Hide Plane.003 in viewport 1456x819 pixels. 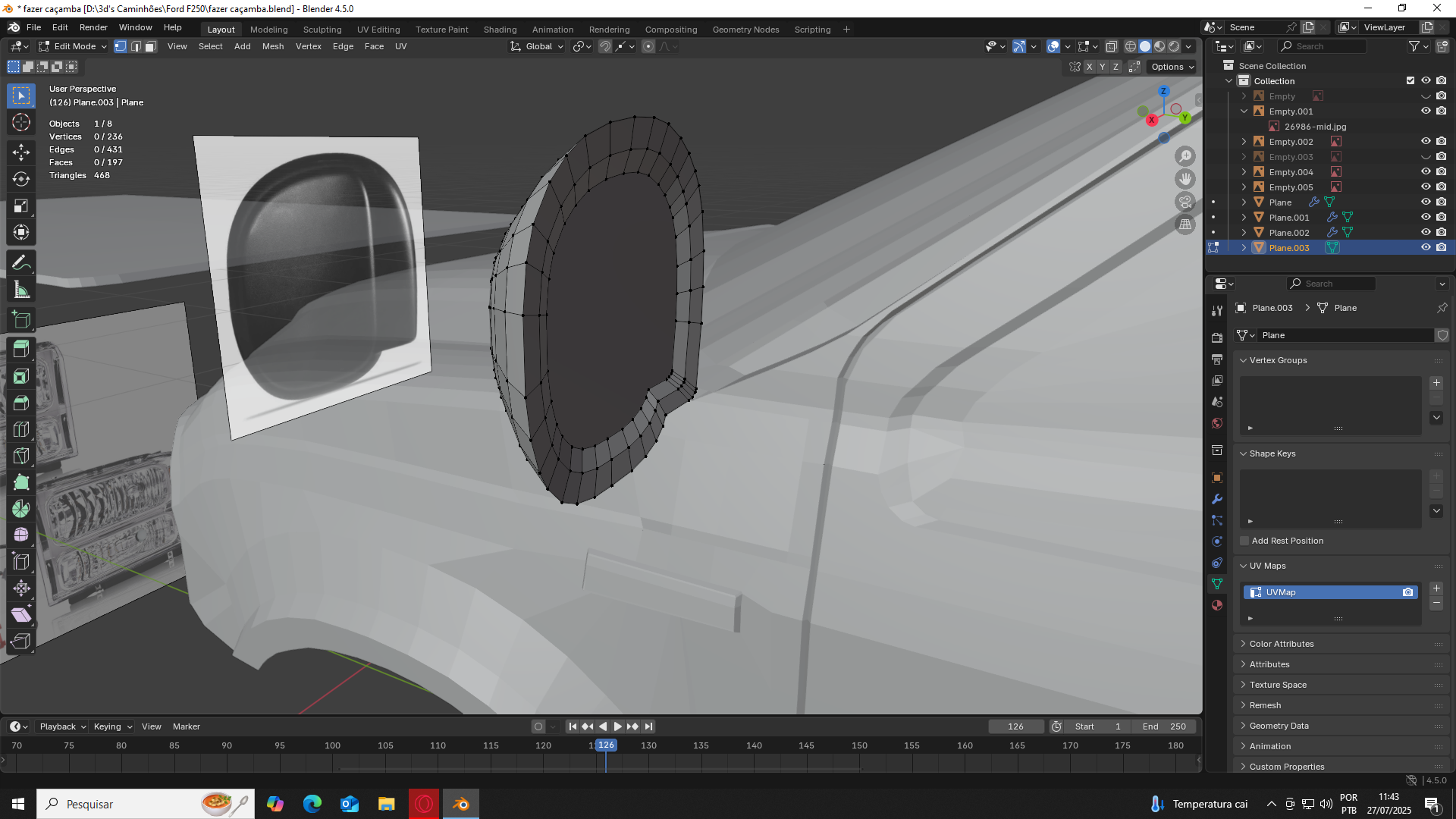(1426, 248)
